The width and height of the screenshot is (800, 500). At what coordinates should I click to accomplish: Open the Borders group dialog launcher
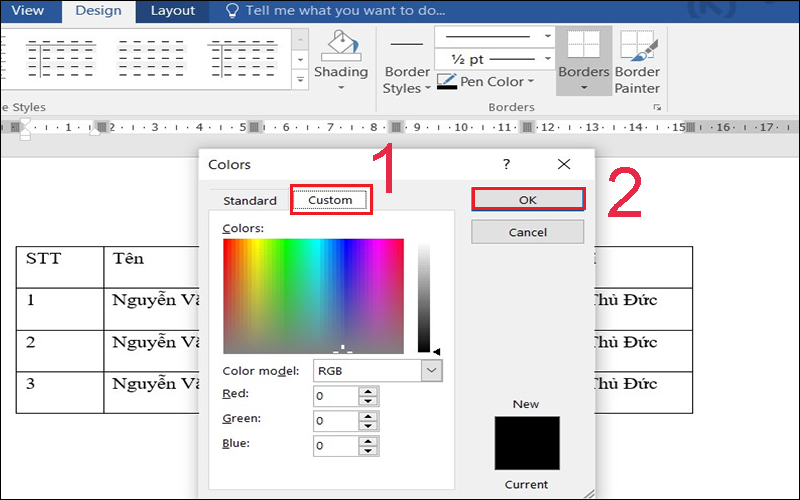[x=657, y=106]
